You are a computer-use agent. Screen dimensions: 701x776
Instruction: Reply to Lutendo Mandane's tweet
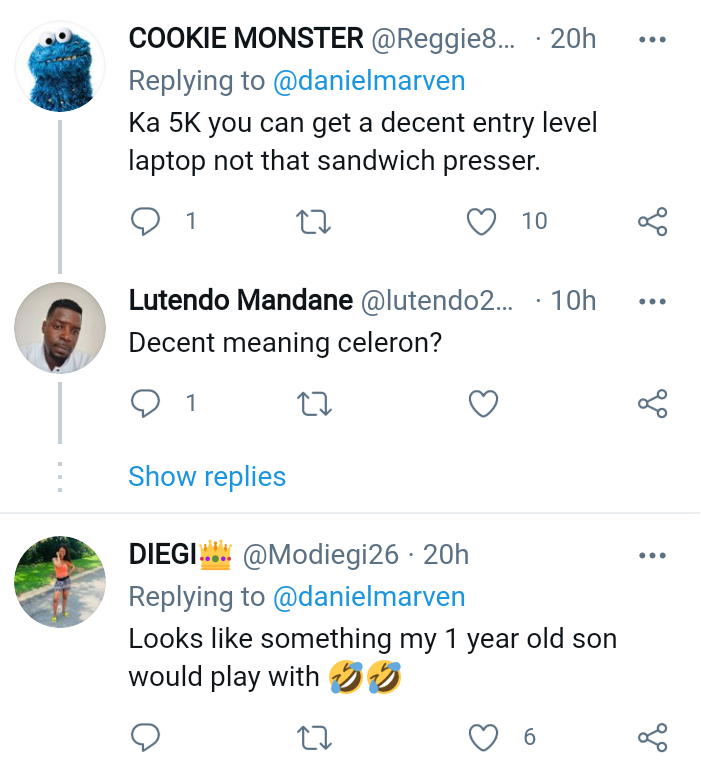(x=146, y=403)
